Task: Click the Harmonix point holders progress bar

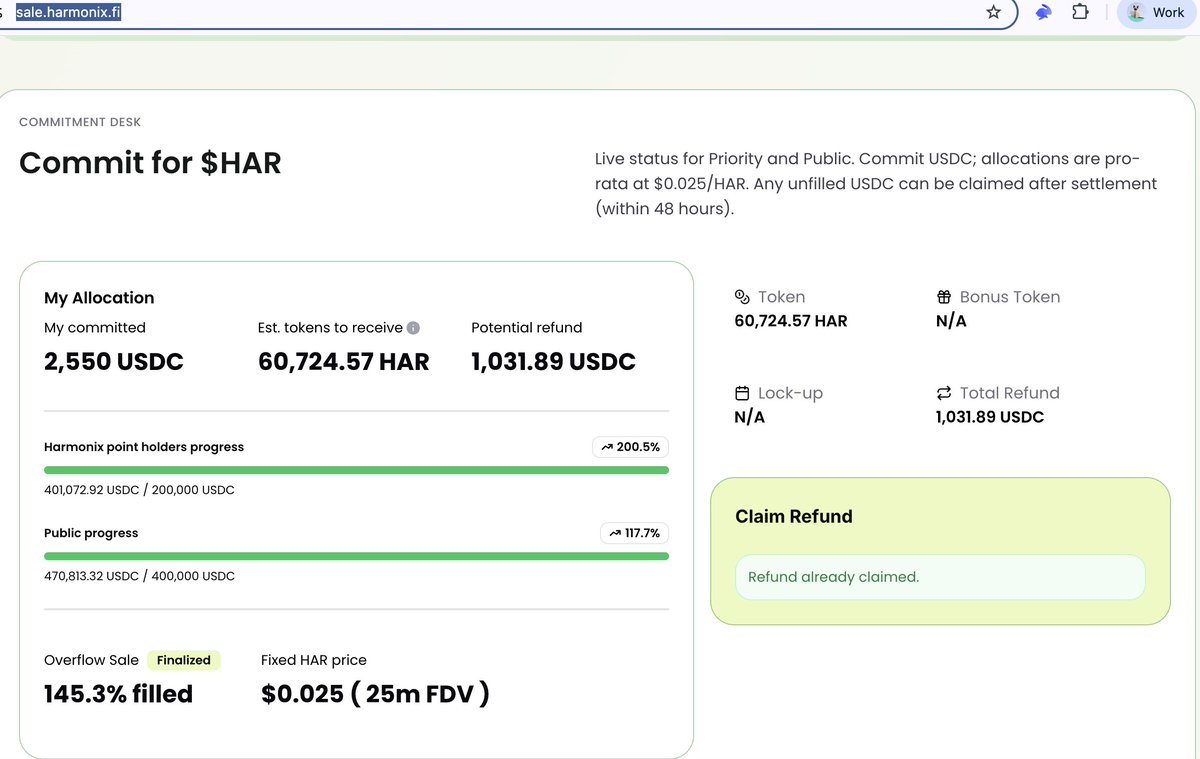Action: pos(355,468)
